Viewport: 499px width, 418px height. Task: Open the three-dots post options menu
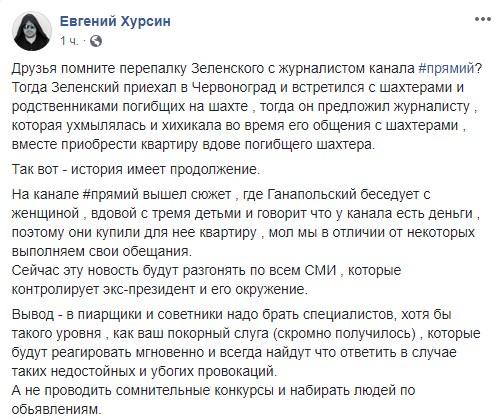coord(482,19)
